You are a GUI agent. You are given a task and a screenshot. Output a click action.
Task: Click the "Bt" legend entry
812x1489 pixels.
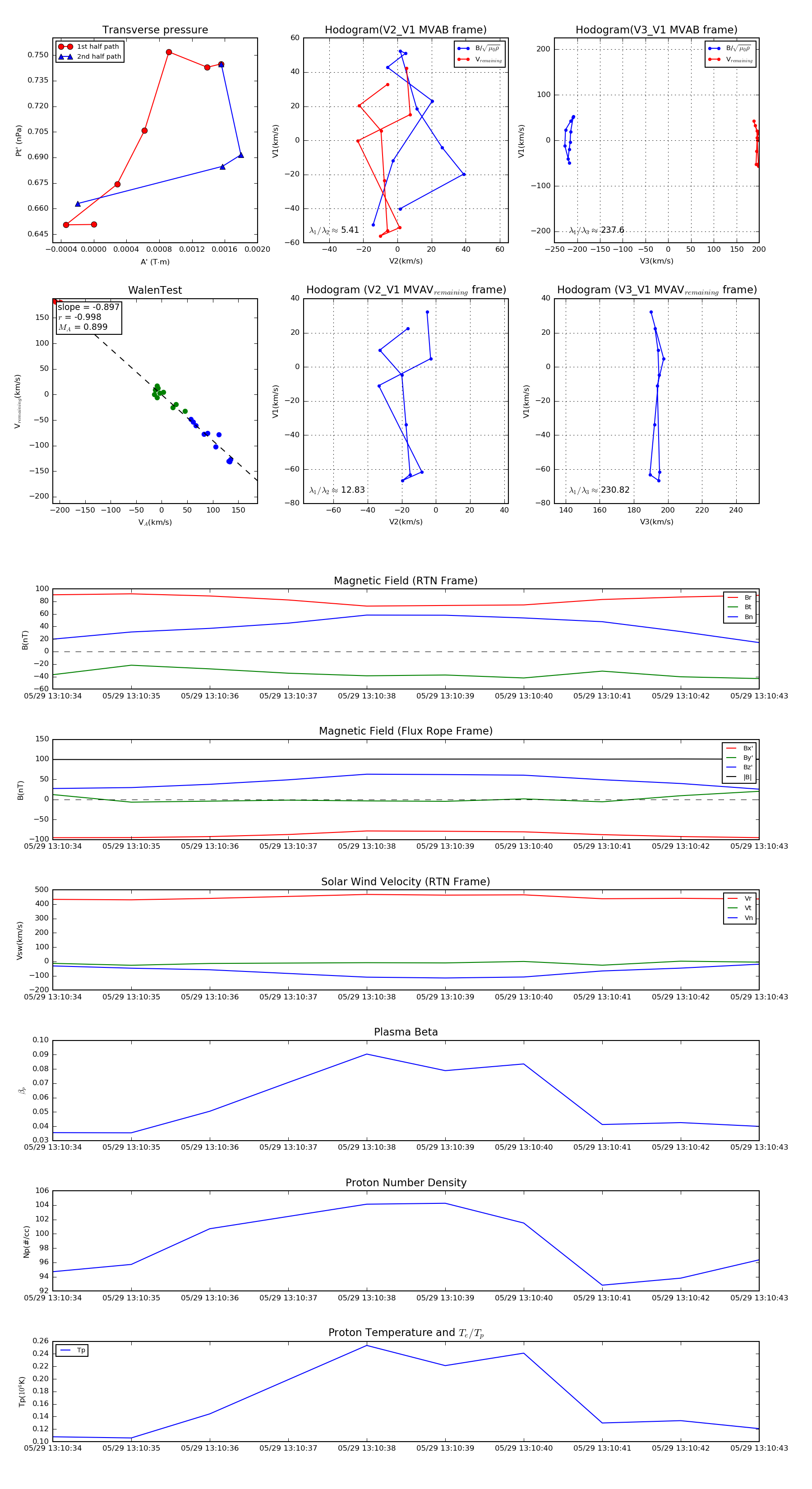[740, 607]
